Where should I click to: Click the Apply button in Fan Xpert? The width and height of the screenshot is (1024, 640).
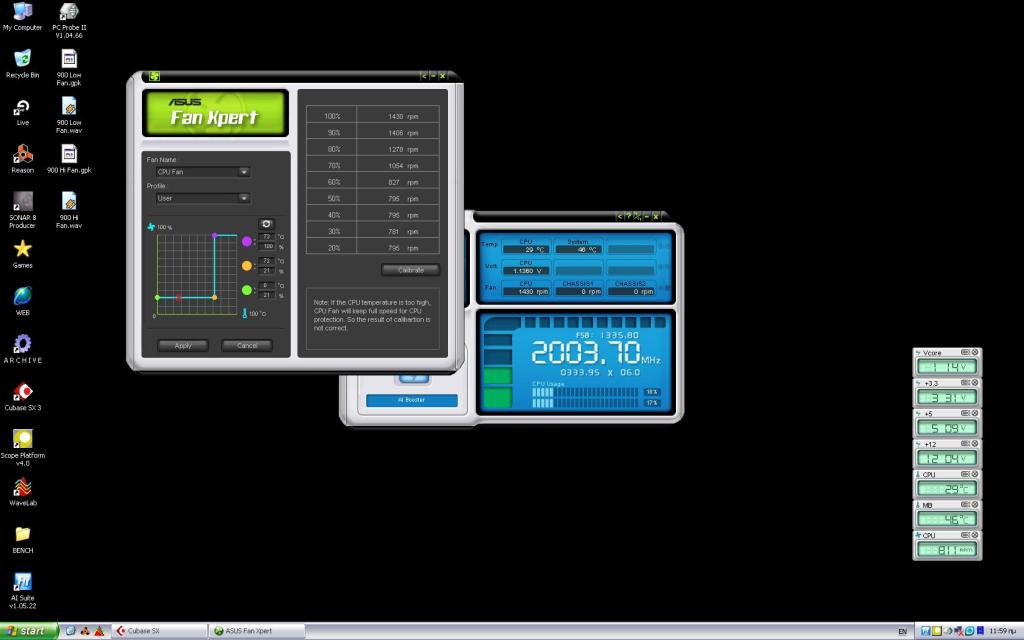(183, 345)
